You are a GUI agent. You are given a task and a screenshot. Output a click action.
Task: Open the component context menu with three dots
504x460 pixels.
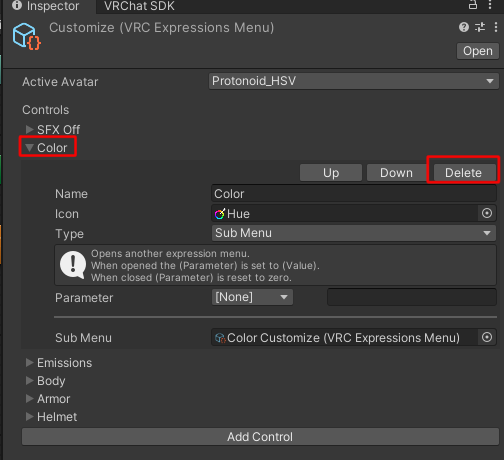pos(496,27)
